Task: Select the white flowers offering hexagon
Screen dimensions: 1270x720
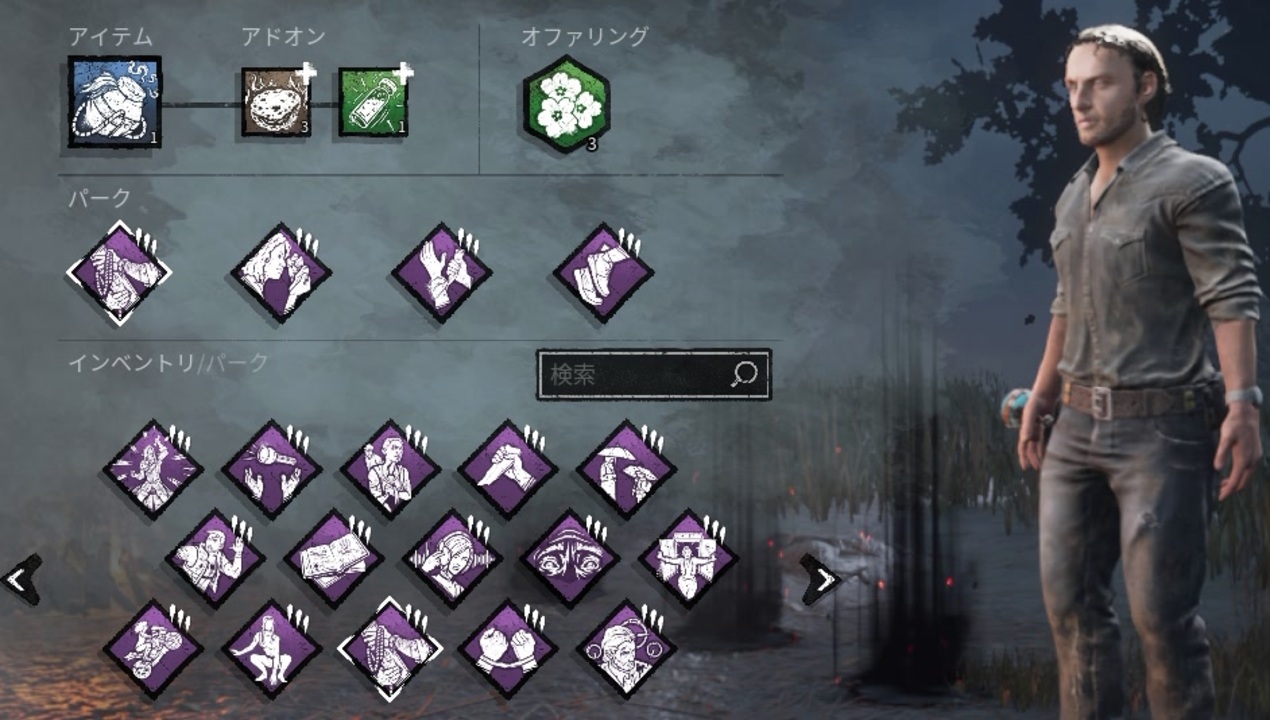Action: click(566, 103)
